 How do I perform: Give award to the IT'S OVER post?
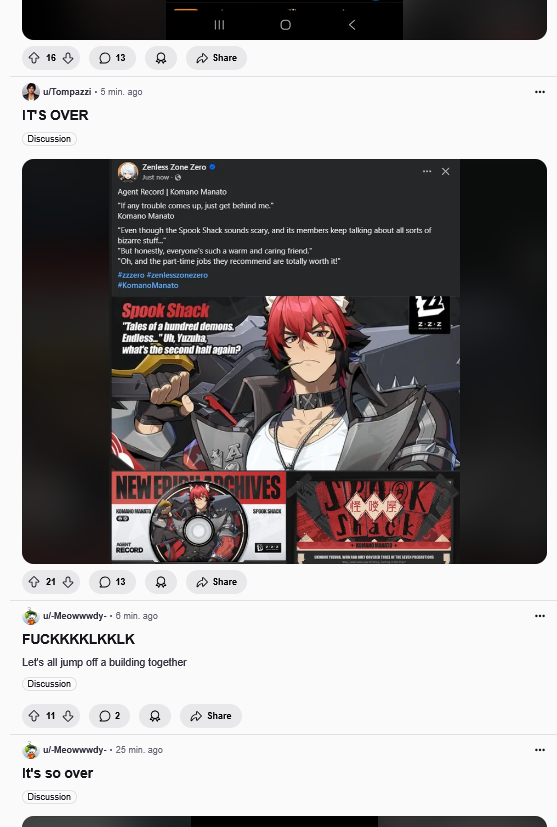pos(161,582)
